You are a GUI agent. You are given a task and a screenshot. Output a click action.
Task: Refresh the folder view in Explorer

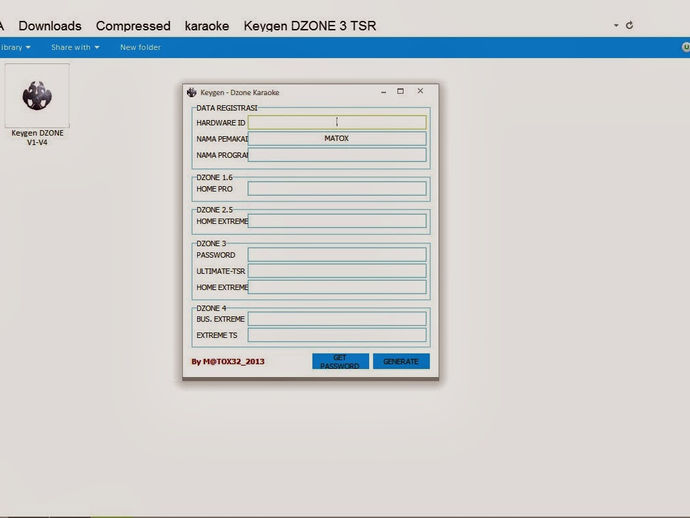point(630,26)
